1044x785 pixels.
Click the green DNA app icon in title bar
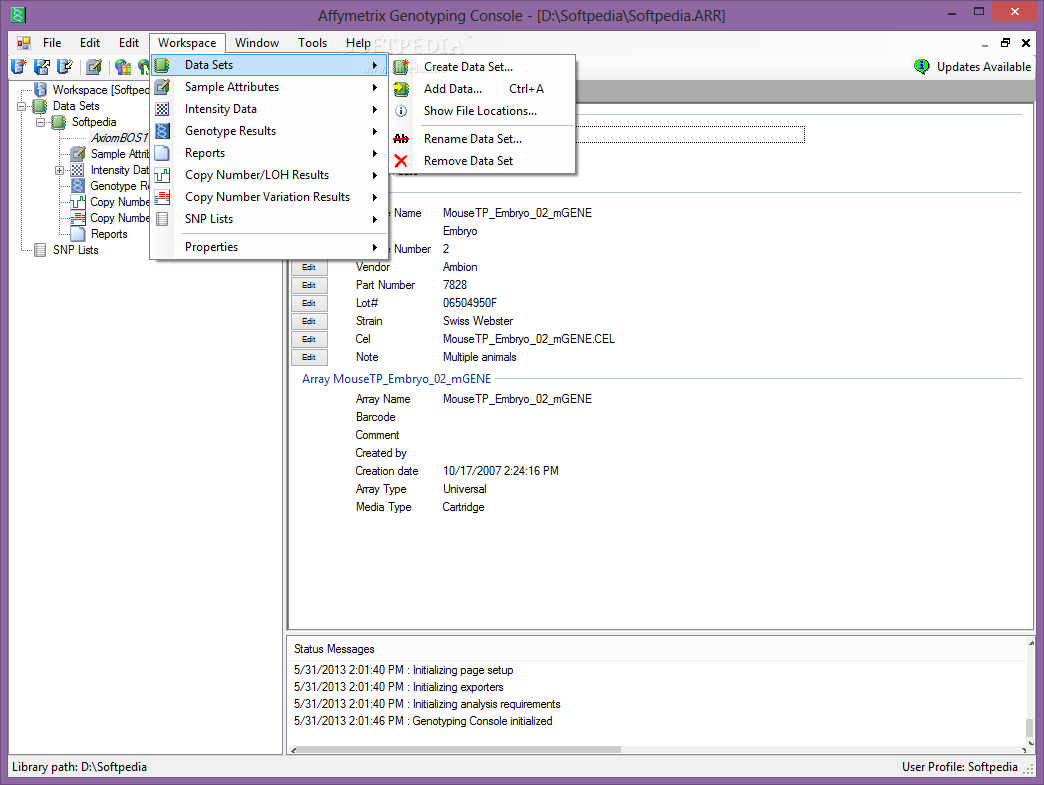[18, 14]
